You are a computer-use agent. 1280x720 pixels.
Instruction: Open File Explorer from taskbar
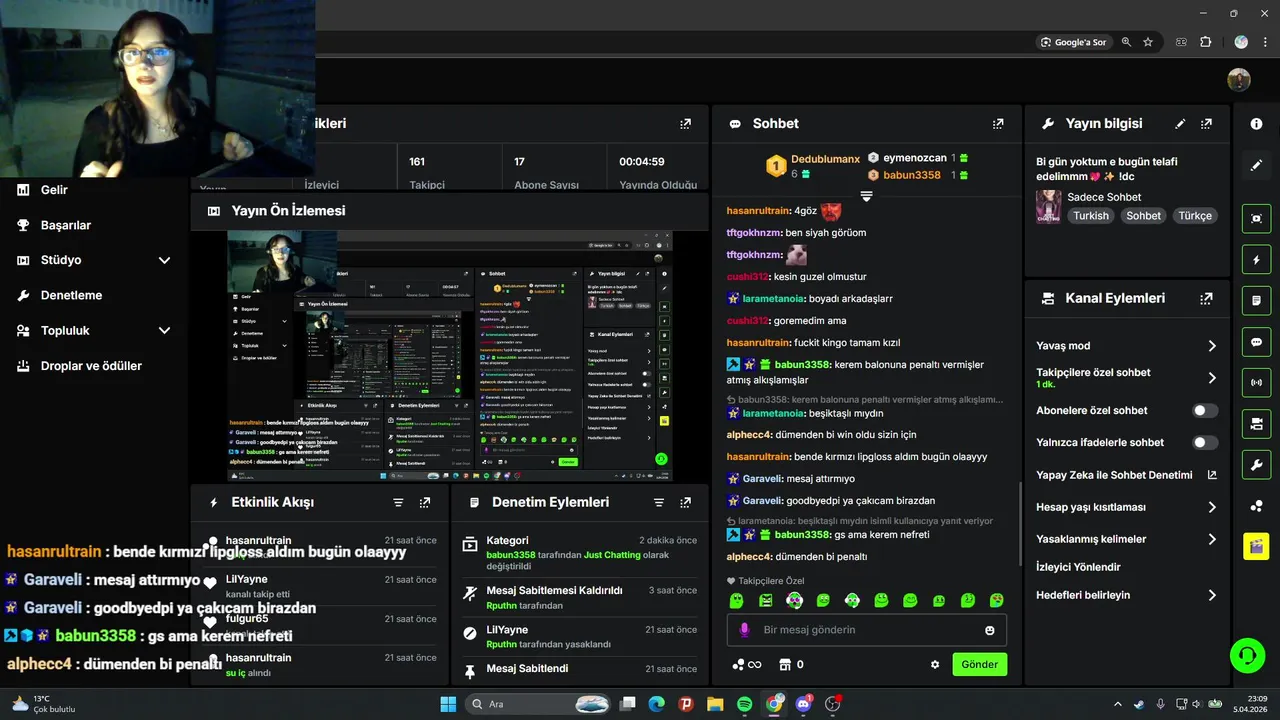click(715, 704)
